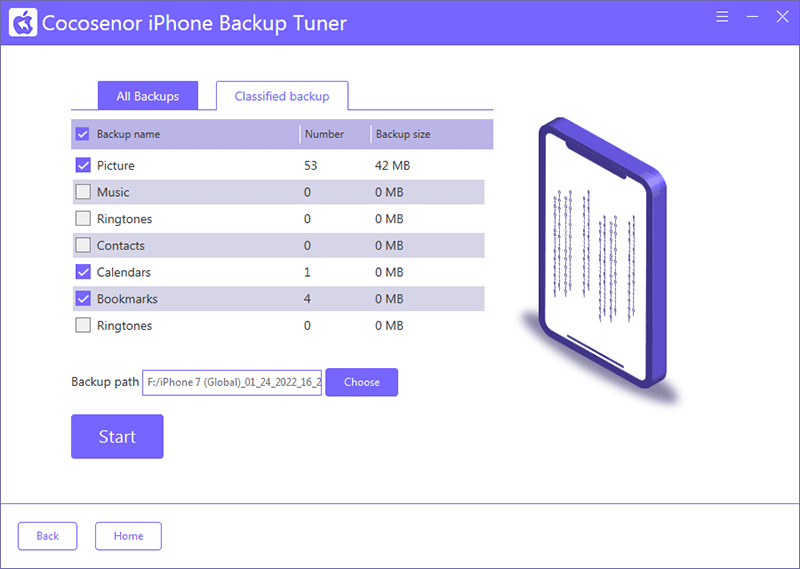Select the Contacts row label

[x=121, y=245]
